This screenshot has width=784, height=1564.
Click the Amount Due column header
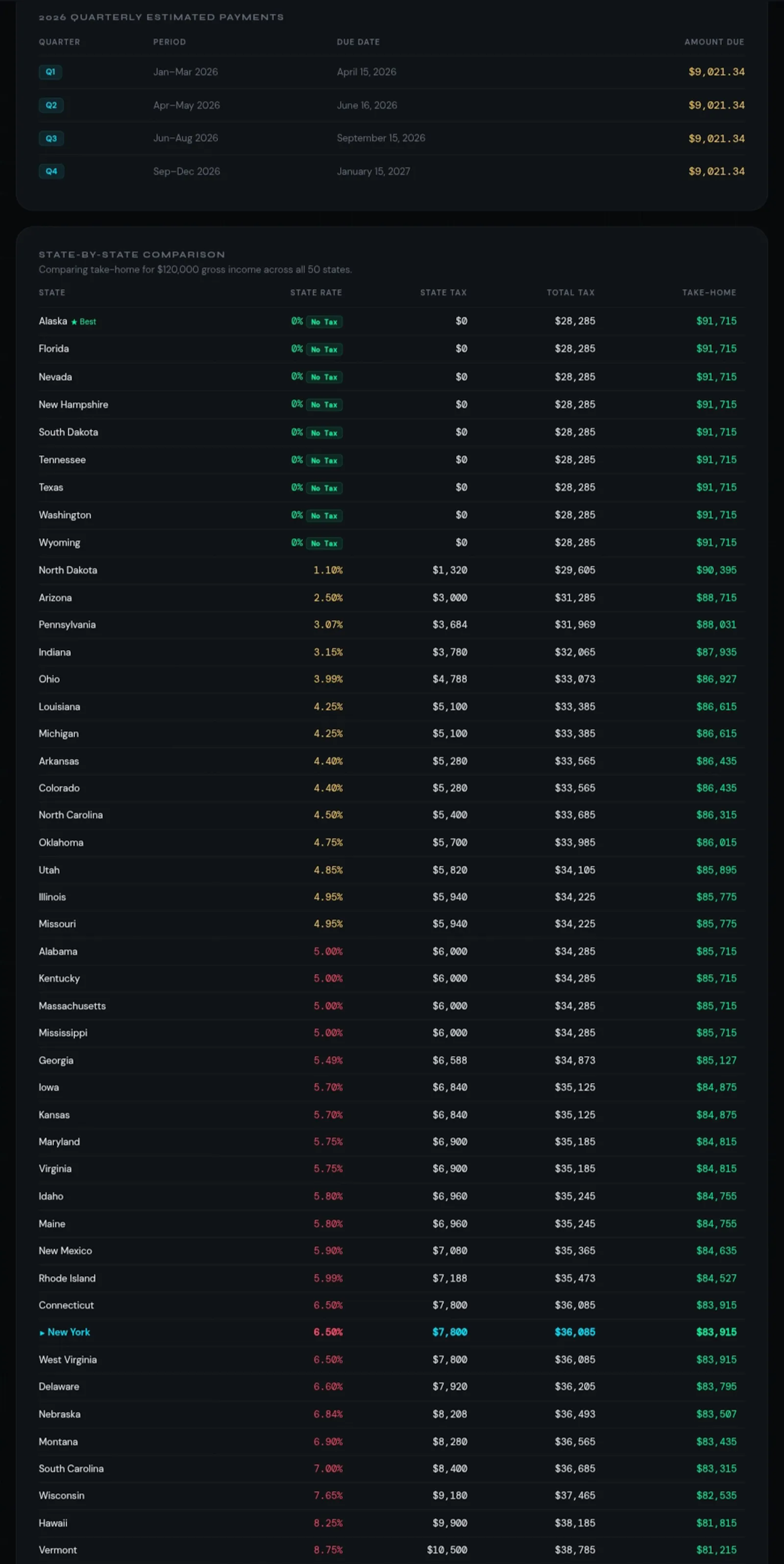(x=714, y=42)
